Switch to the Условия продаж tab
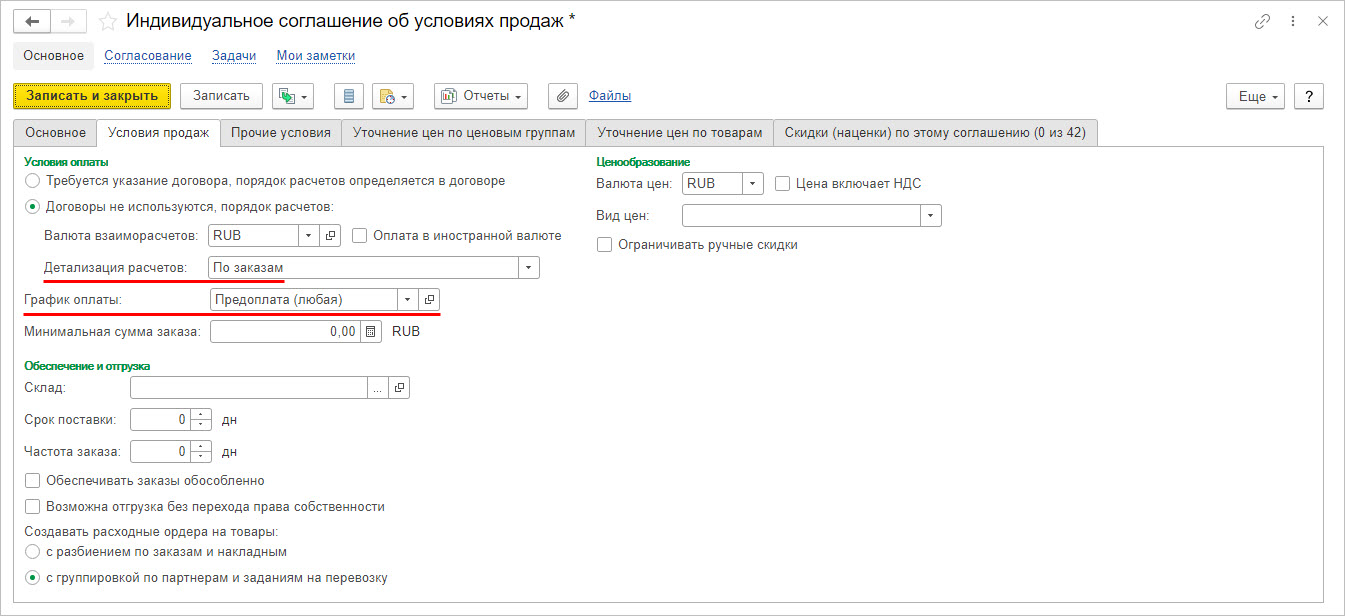1345x616 pixels. coord(158,133)
